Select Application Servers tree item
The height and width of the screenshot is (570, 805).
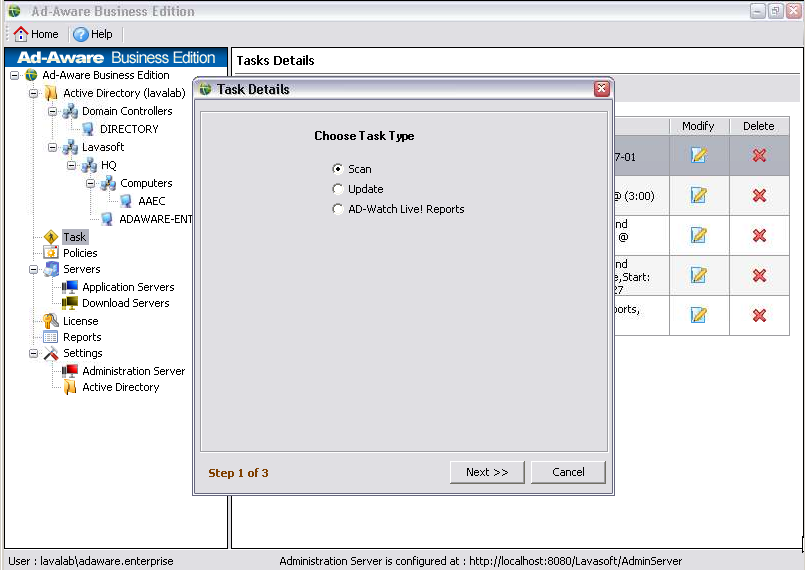coord(128,287)
